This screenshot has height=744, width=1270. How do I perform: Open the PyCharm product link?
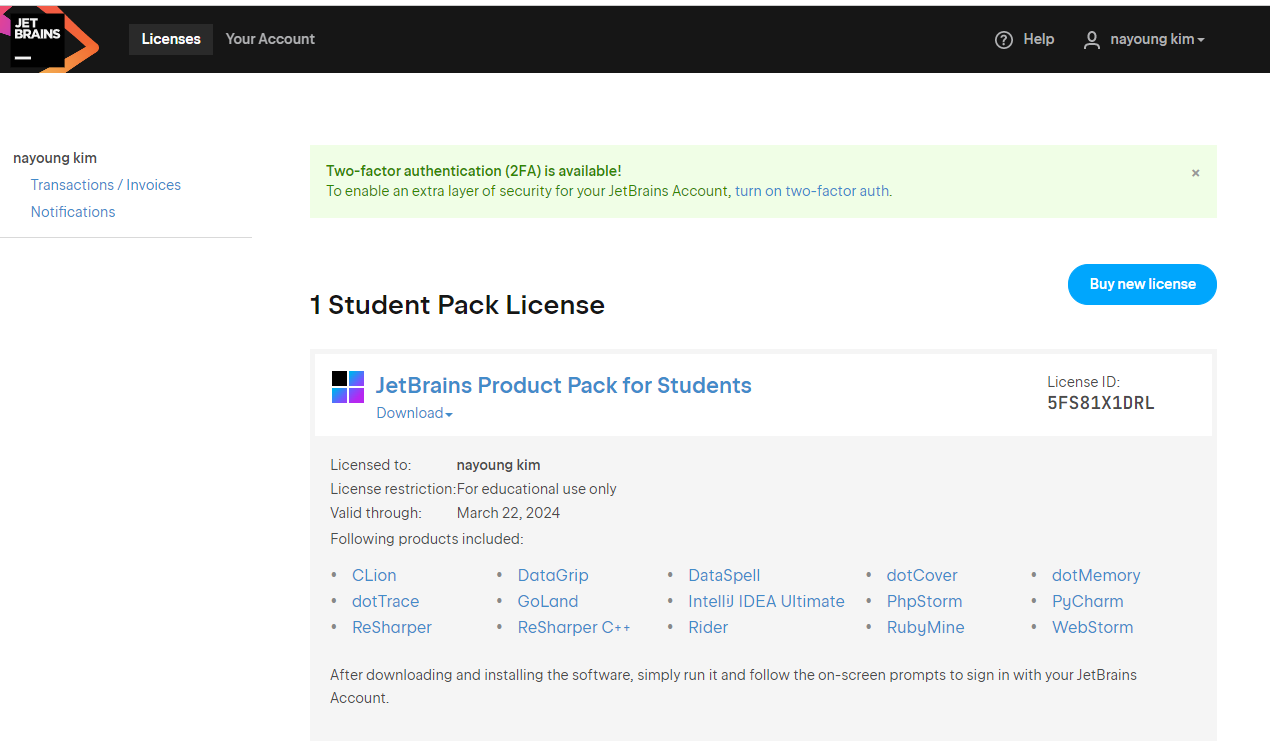pos(1088,601)
